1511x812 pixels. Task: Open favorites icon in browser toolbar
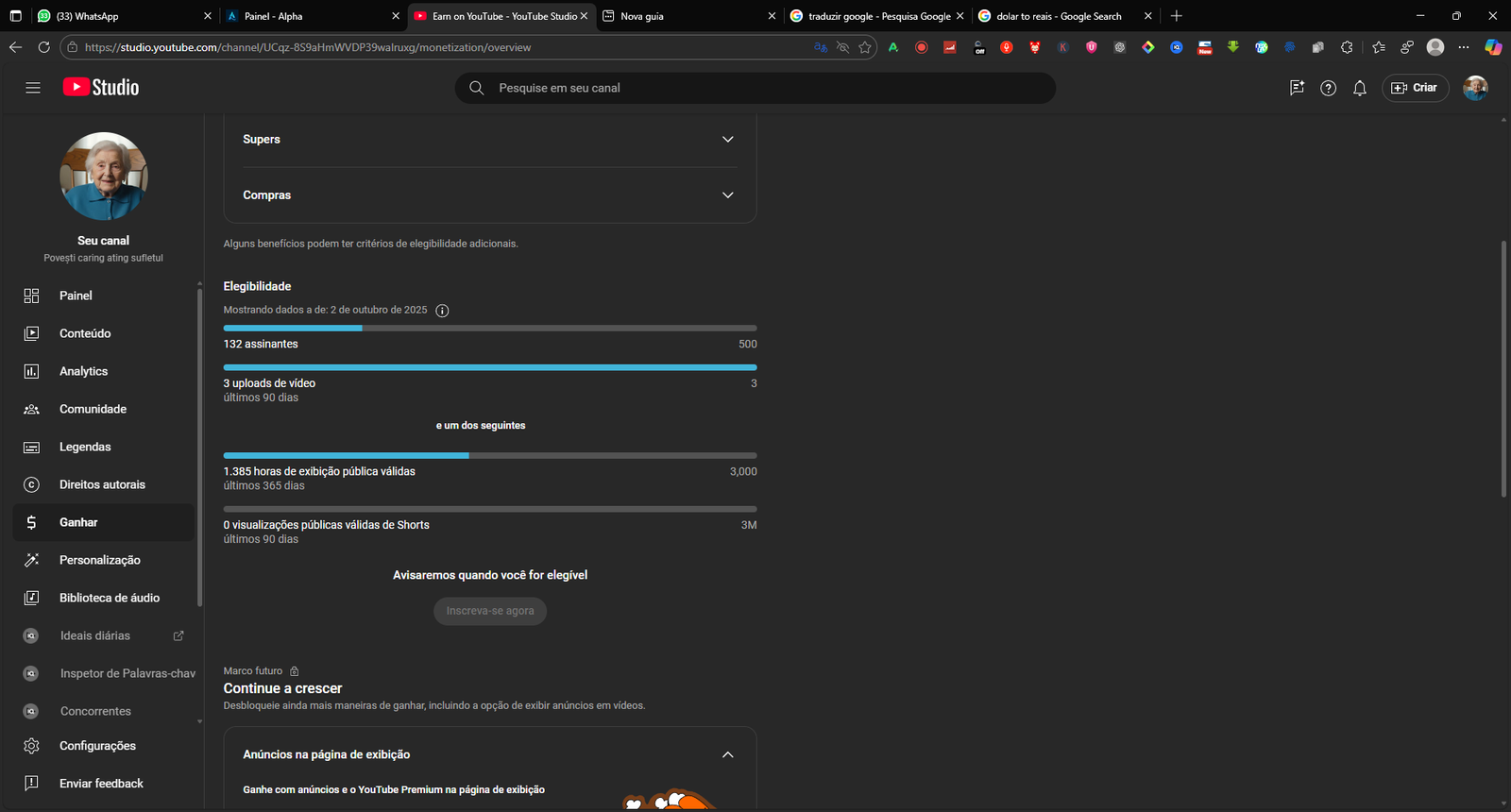(x=1379, y=47)
